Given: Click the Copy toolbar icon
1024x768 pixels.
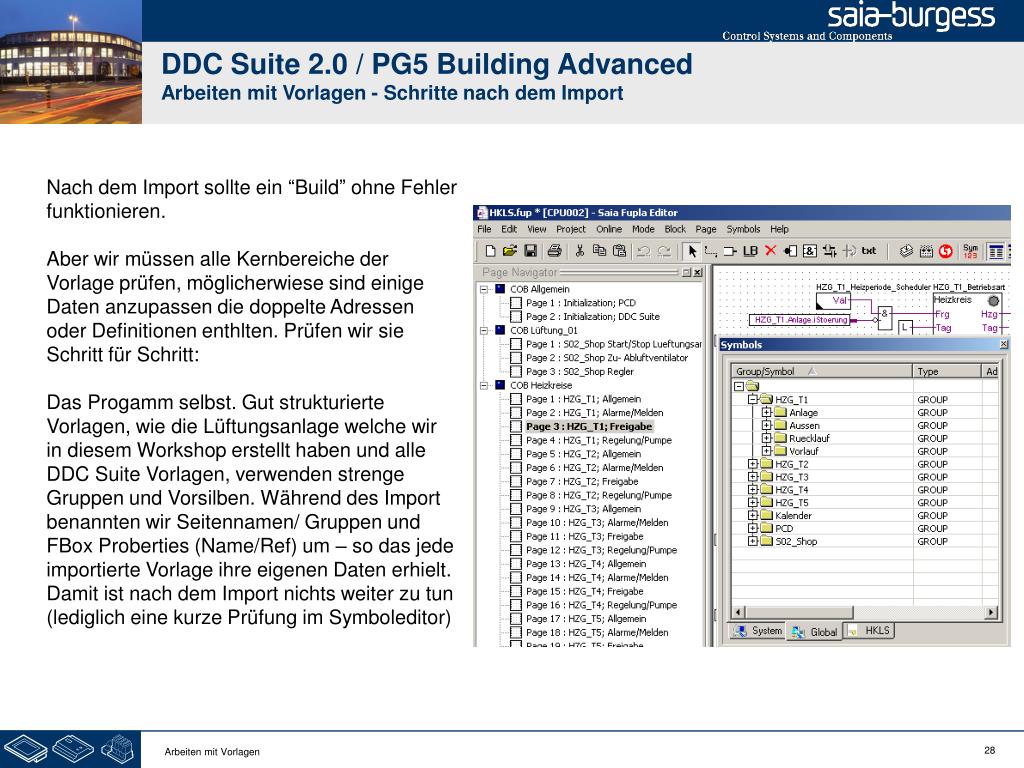Looking at the screenshot, I should coord(599,251).
